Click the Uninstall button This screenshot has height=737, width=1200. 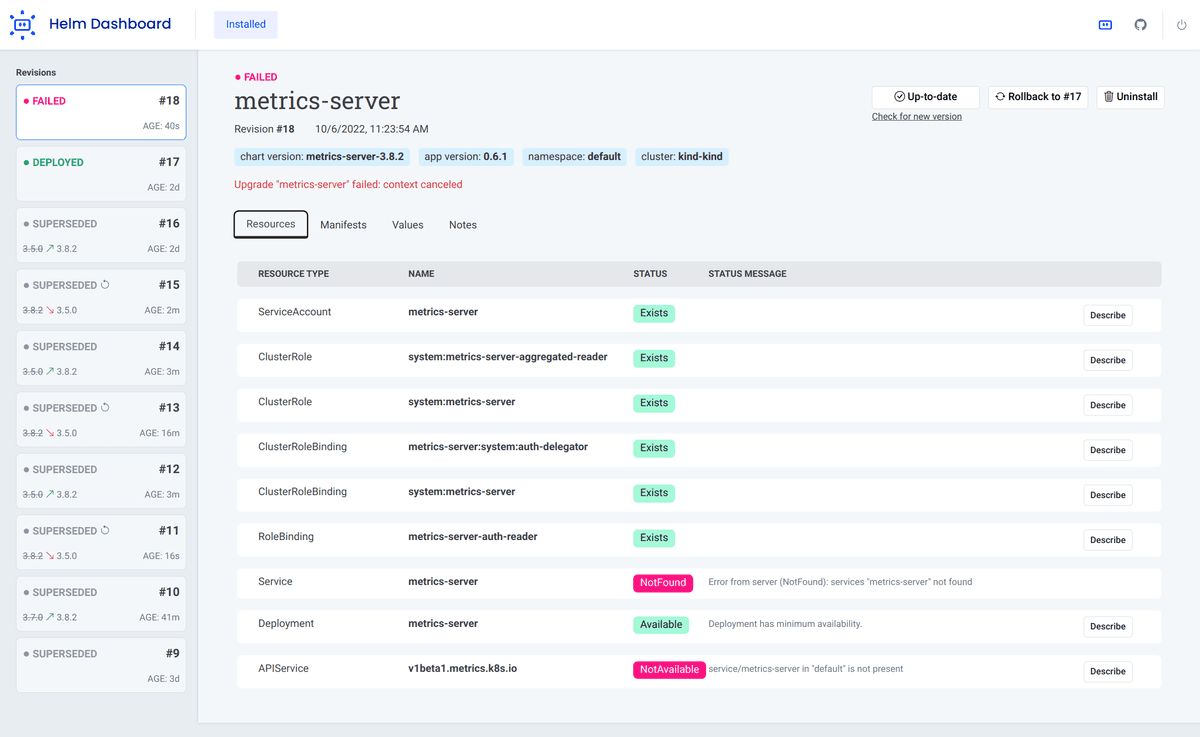tap(1131, 97)
